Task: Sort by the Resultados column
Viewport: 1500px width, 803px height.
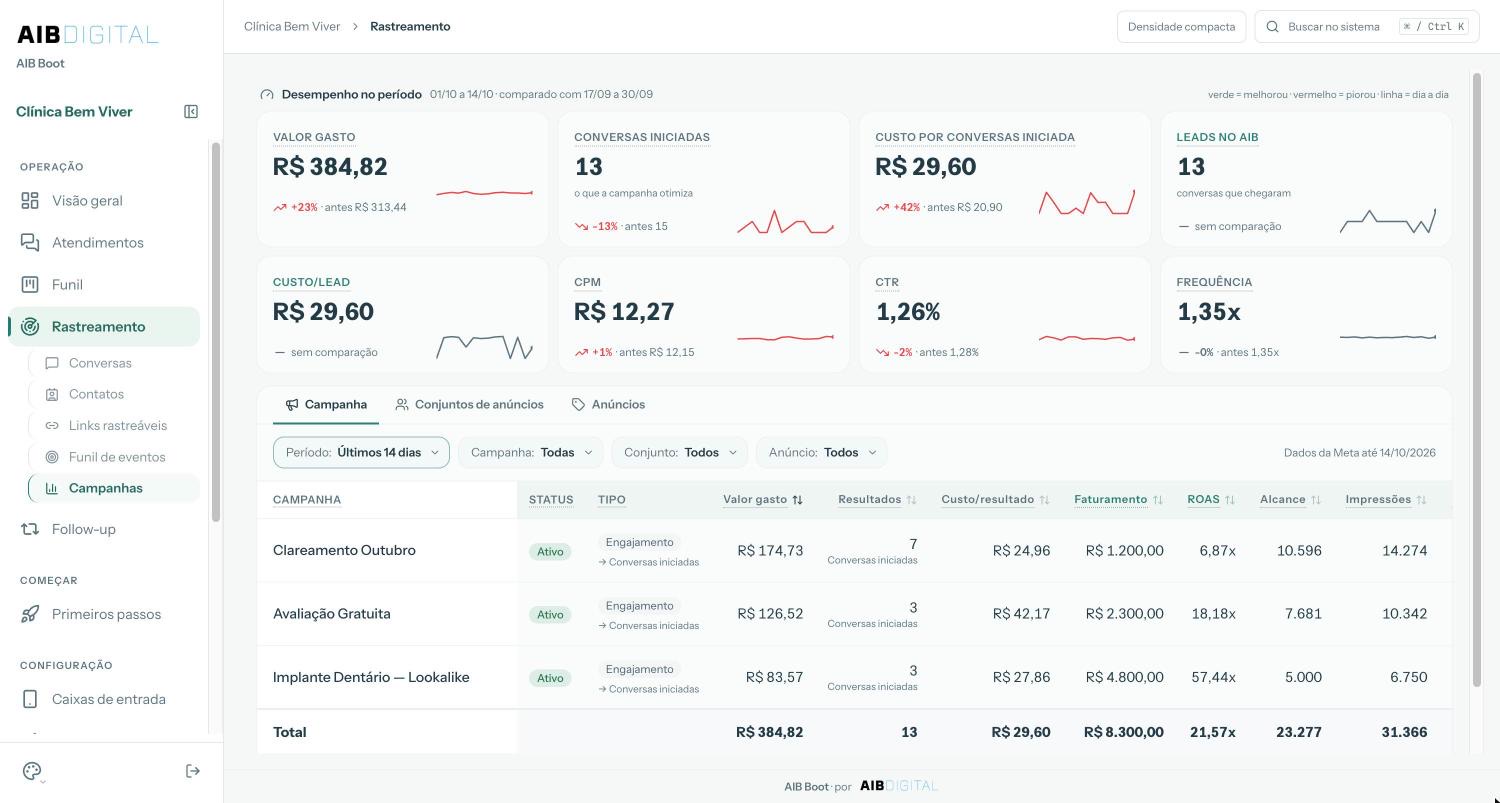Action: click(877, 500)
